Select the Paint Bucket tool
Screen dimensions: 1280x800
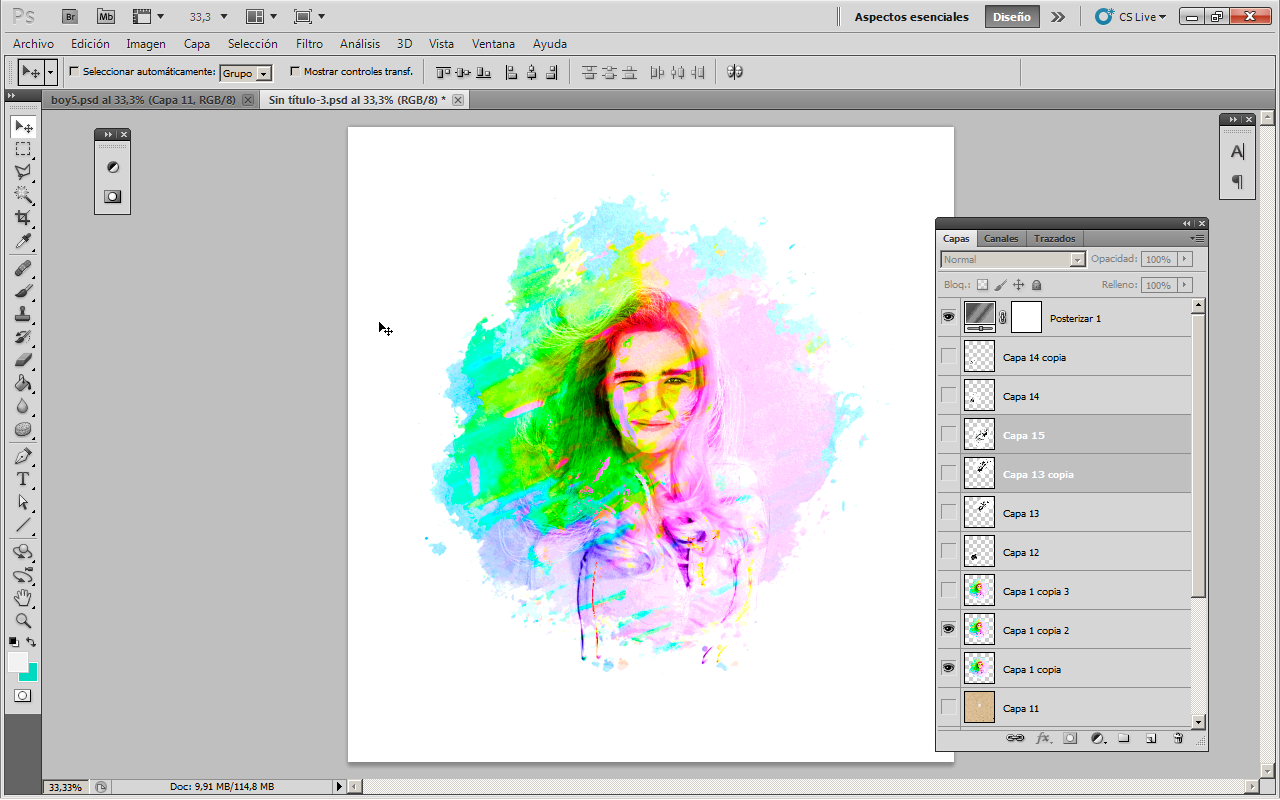[x=23, y=383]
